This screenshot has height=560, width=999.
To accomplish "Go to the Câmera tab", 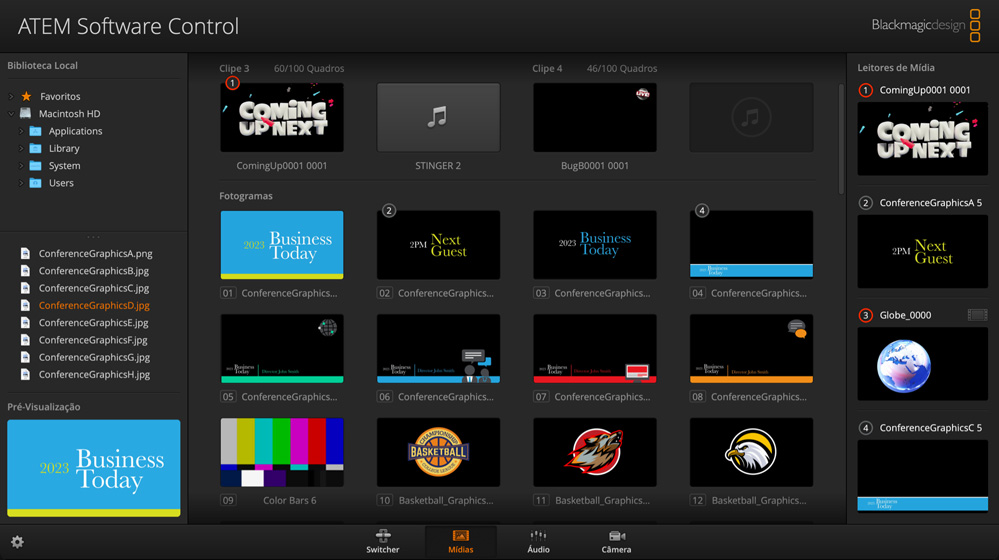I will (616, 541).
